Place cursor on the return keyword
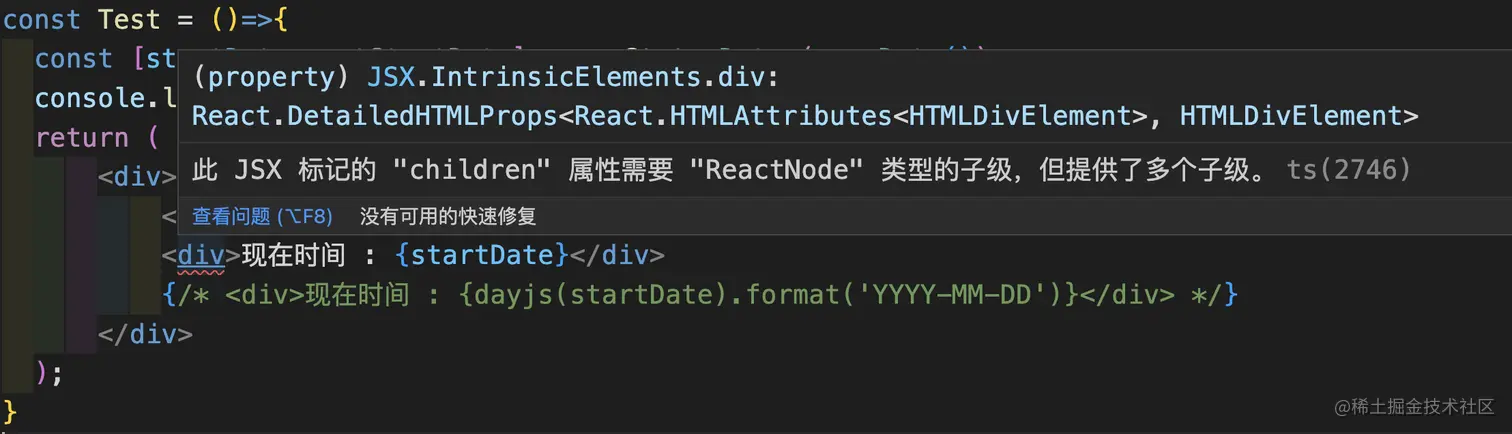 82,137
